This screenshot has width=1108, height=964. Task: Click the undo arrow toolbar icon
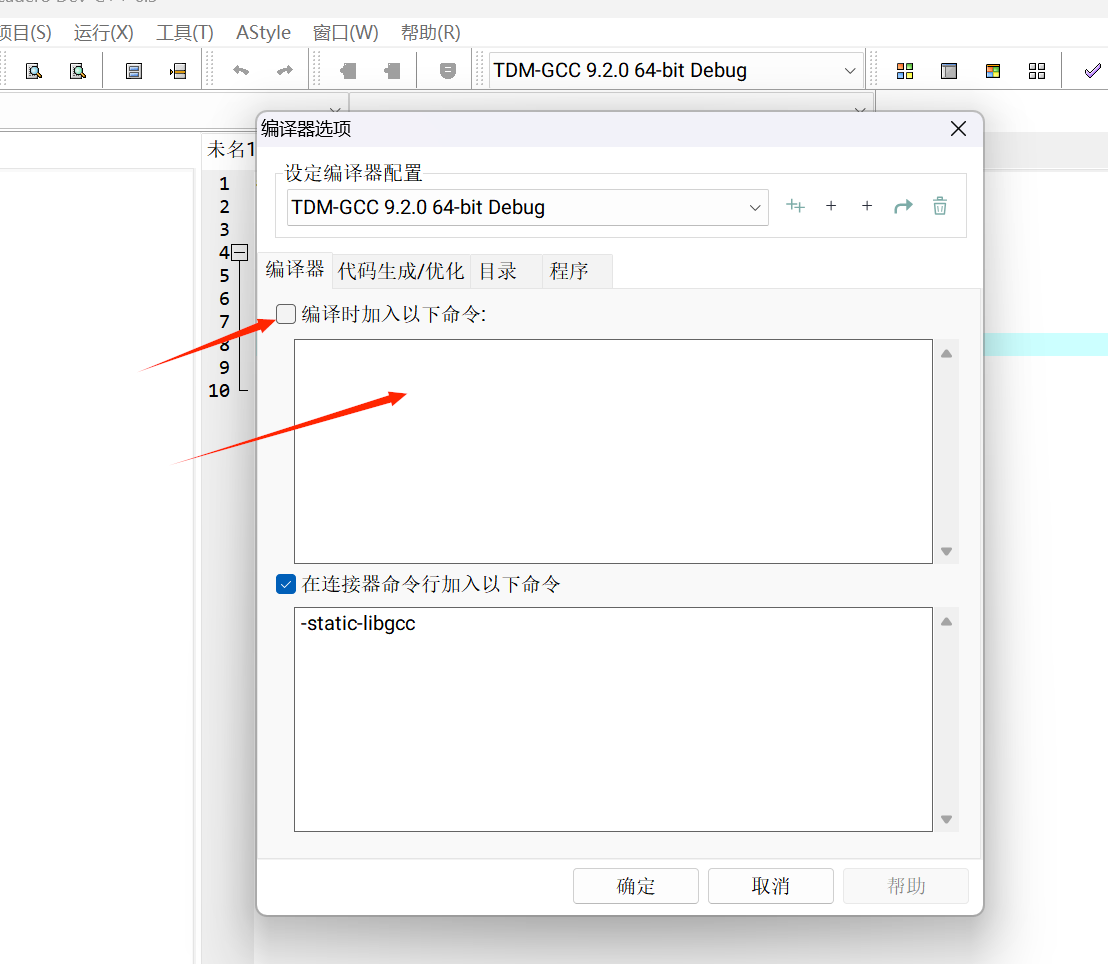241,71
